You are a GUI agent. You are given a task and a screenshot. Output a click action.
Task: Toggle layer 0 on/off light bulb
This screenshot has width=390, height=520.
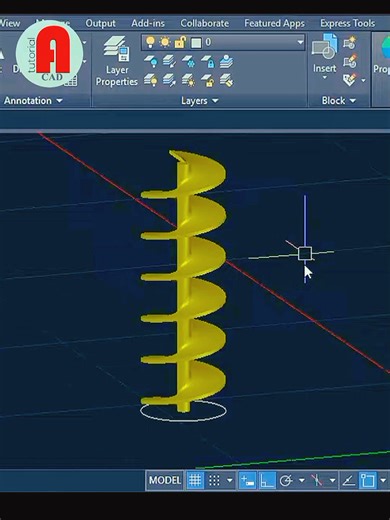tap(150, 42)
